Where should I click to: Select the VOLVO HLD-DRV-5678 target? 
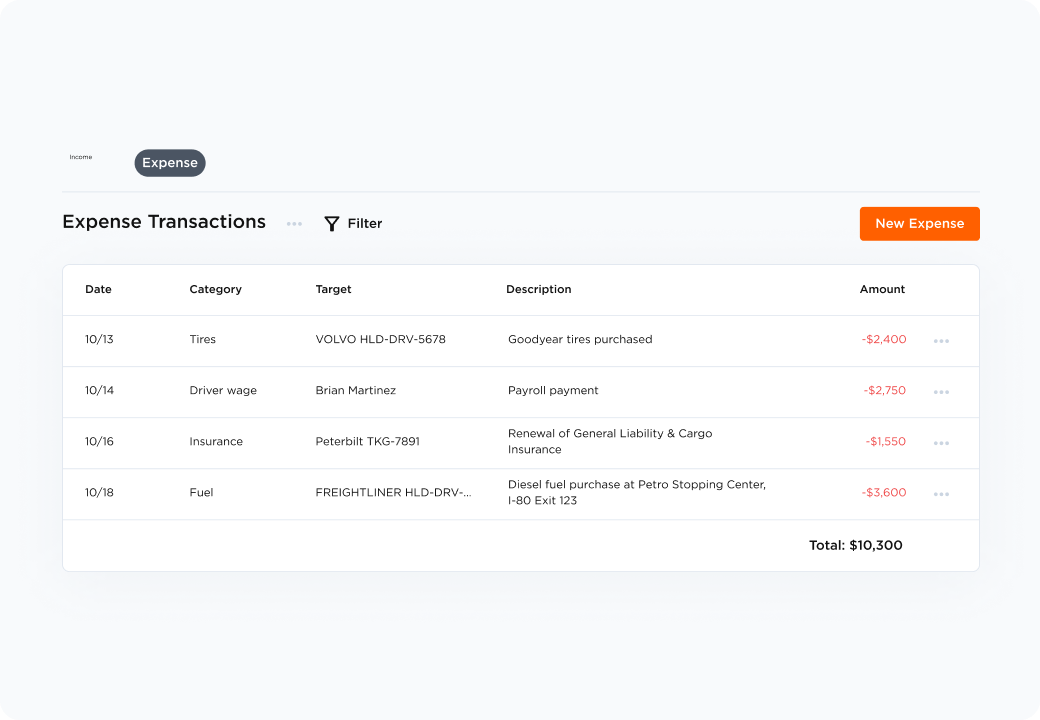[380, 339]
